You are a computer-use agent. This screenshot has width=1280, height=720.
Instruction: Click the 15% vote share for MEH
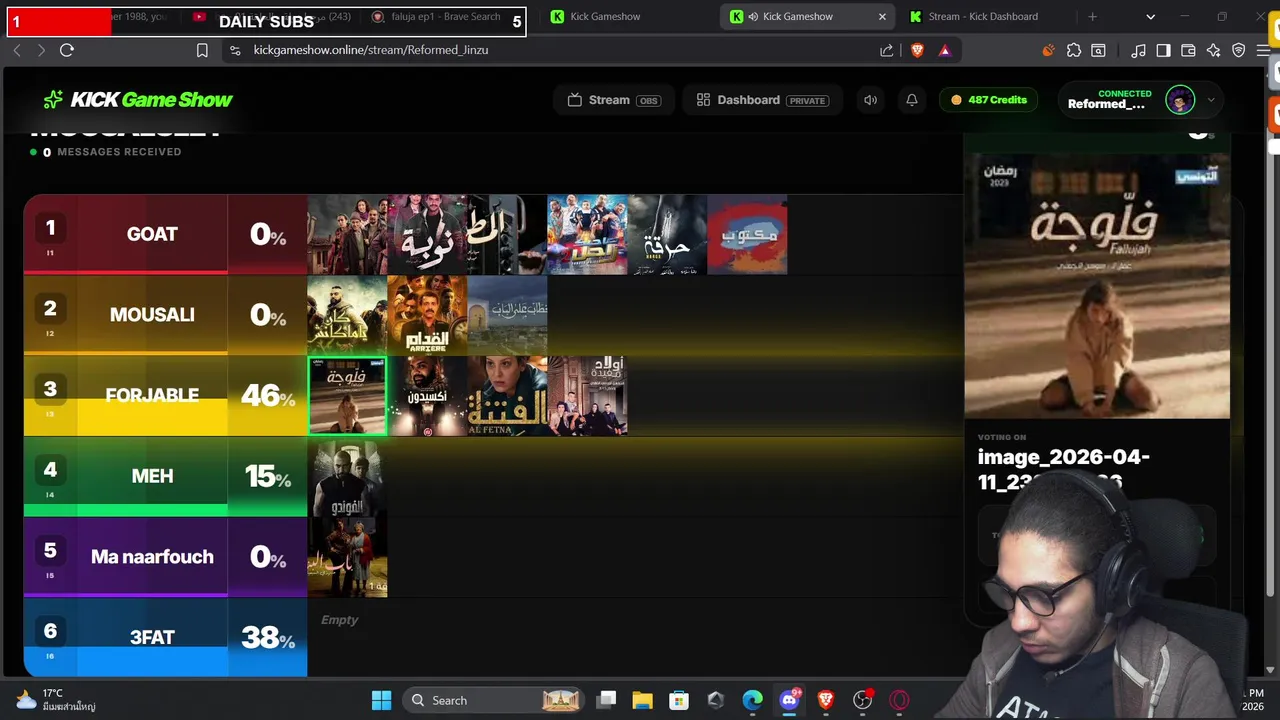(267, 477)
